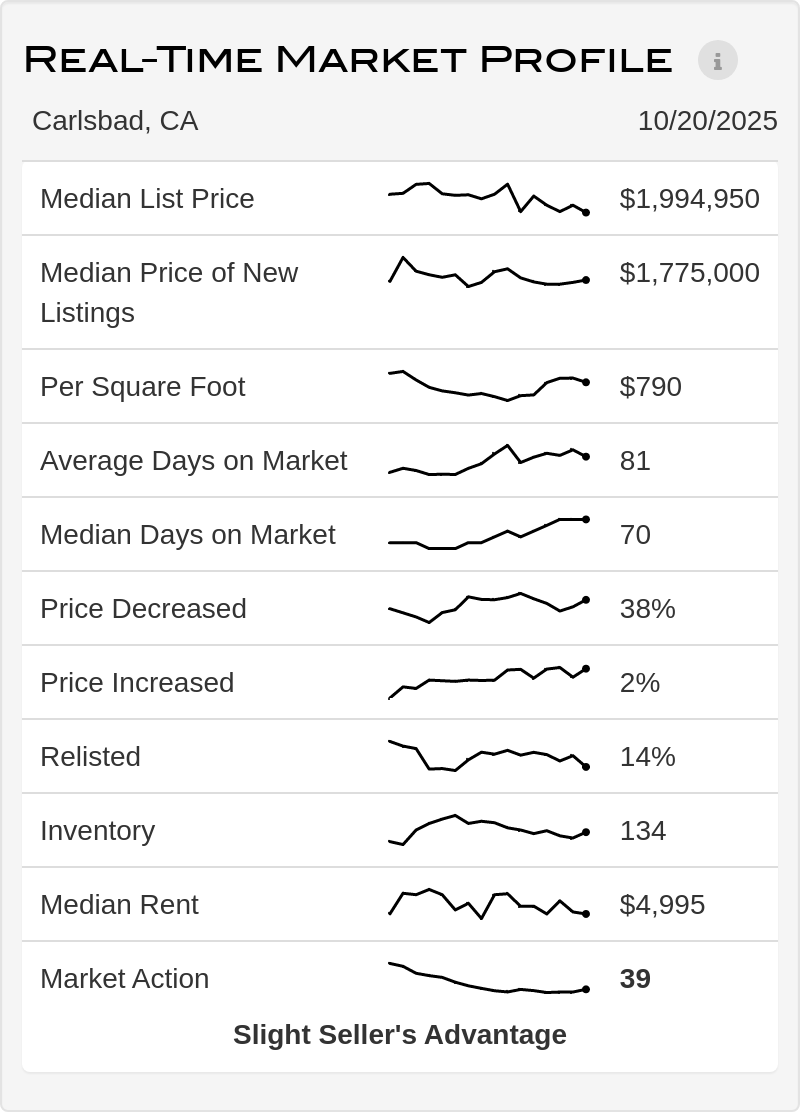The height and width of the screenshot is (1112, 800).
Task: Click the 10/20/2025 date label
Action: 707,121
